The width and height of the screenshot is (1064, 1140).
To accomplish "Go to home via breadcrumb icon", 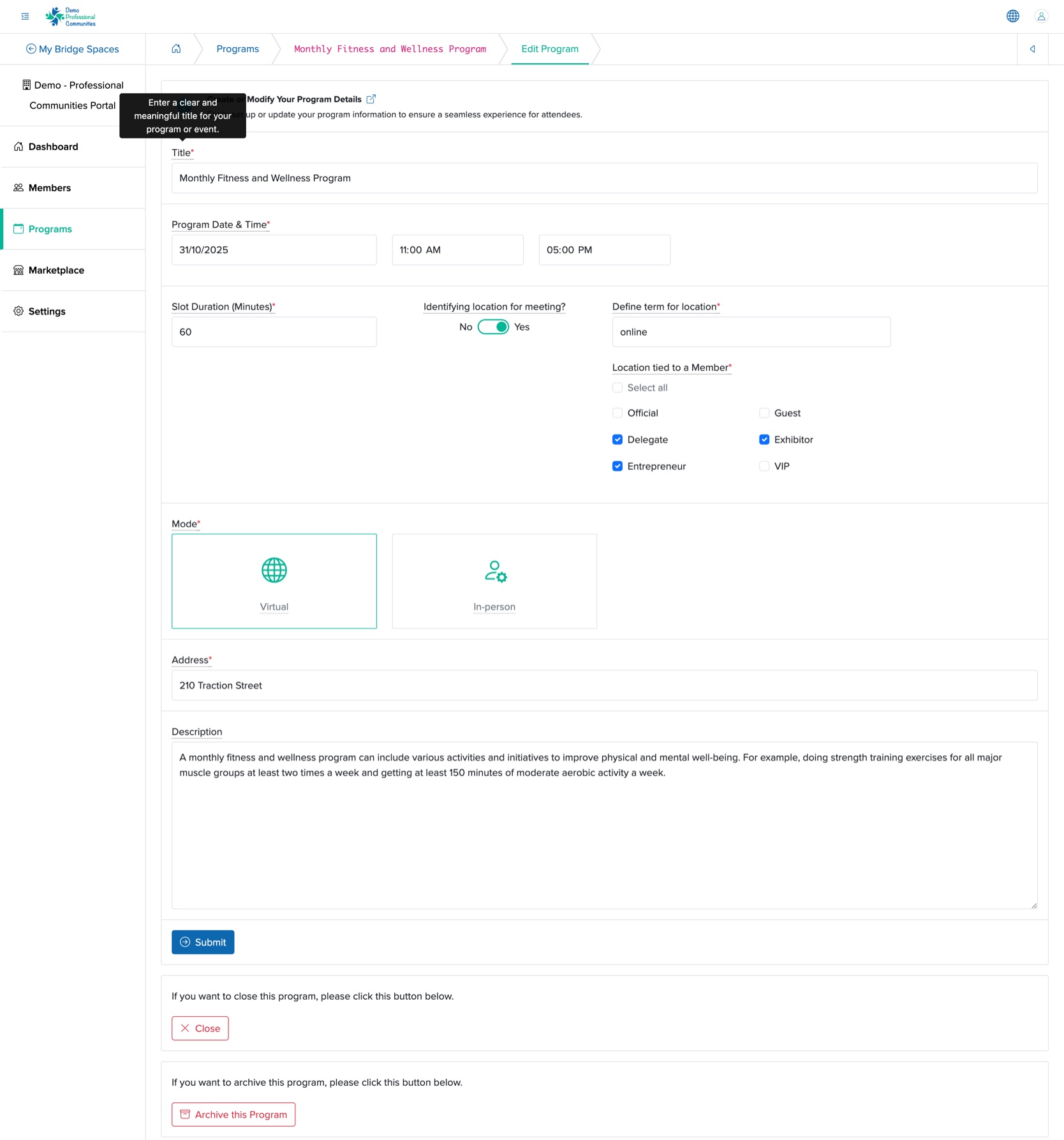I will pos(176,48).
